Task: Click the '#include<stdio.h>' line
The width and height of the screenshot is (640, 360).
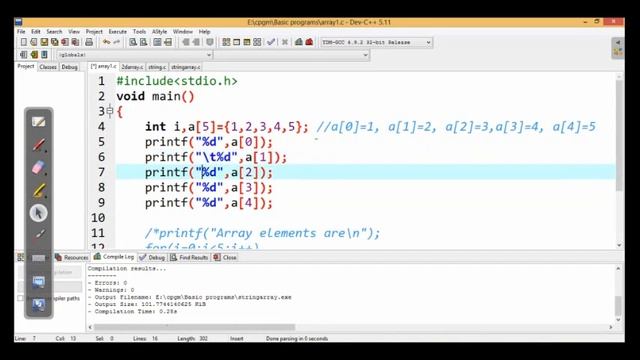Action: (177, 81)
